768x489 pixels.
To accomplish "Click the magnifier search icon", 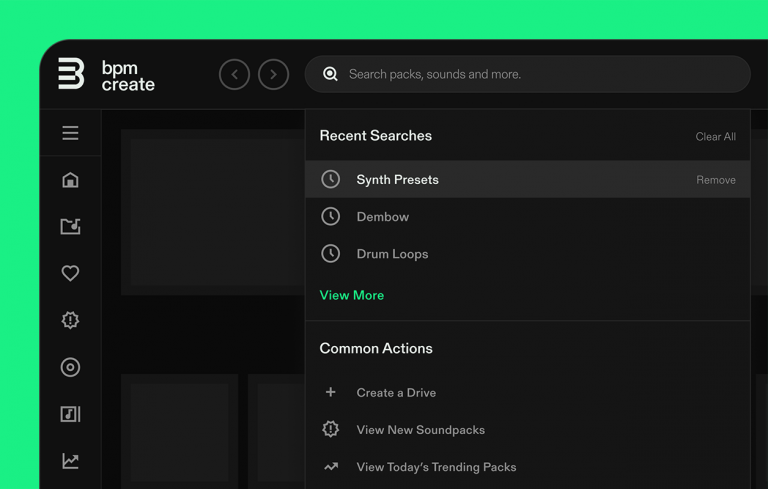I will point(330,74).
